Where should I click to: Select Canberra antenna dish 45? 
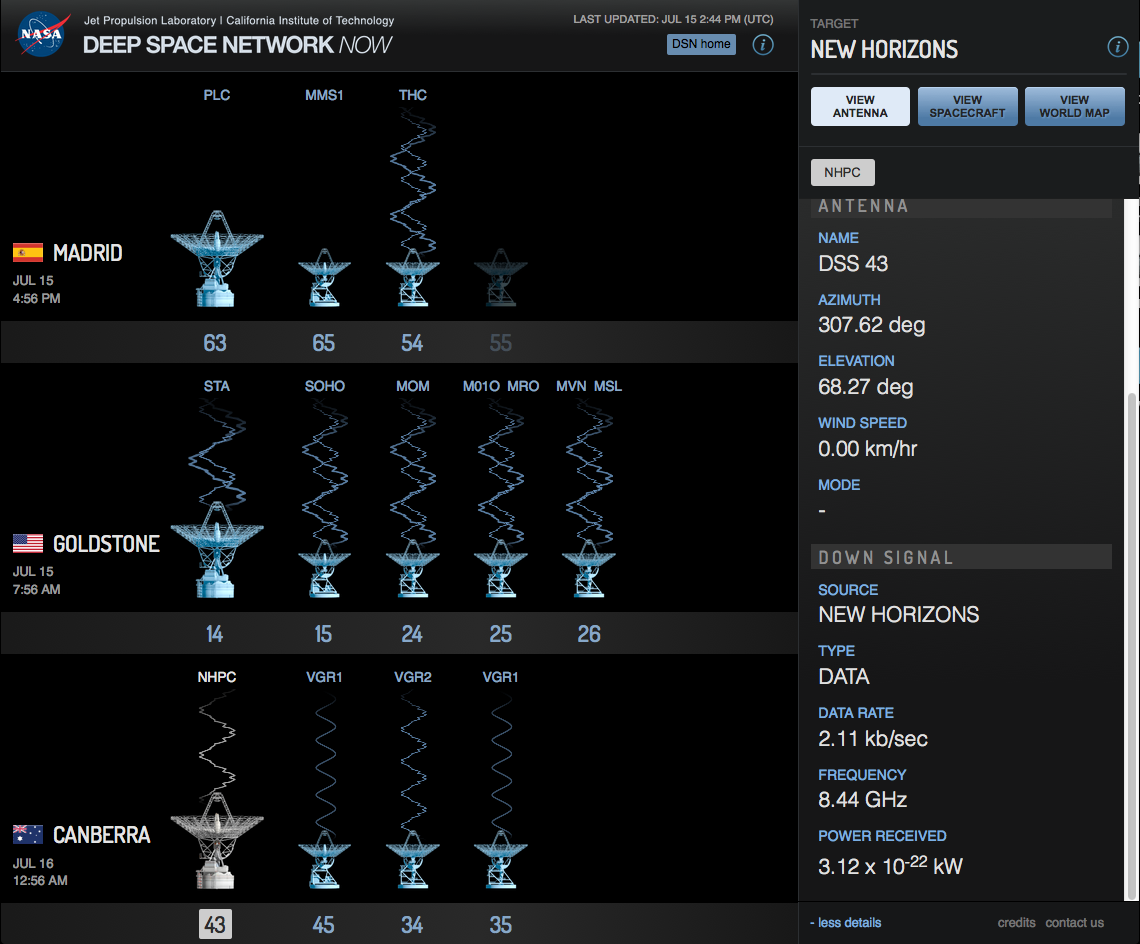(324, 859)
